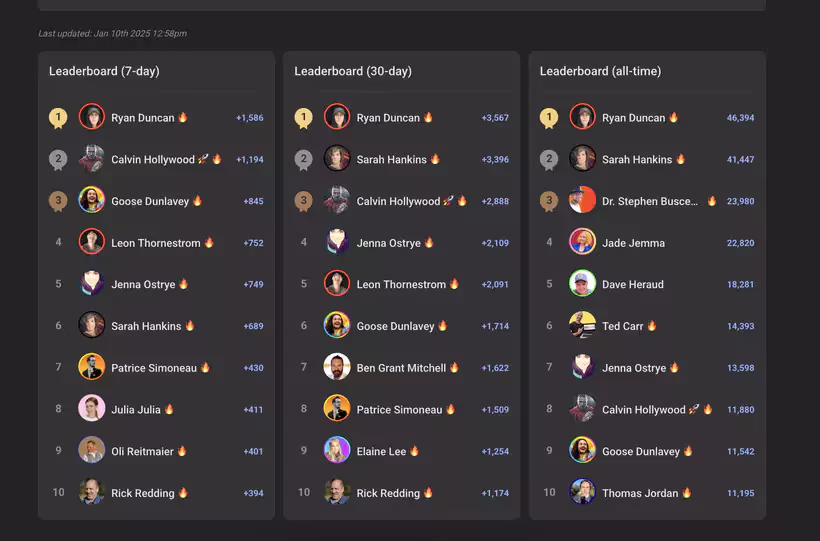Open Ryan Duncan's avatar in 7-day leaderboard
This screenshot has height=541, width=820.
[92, 117]
